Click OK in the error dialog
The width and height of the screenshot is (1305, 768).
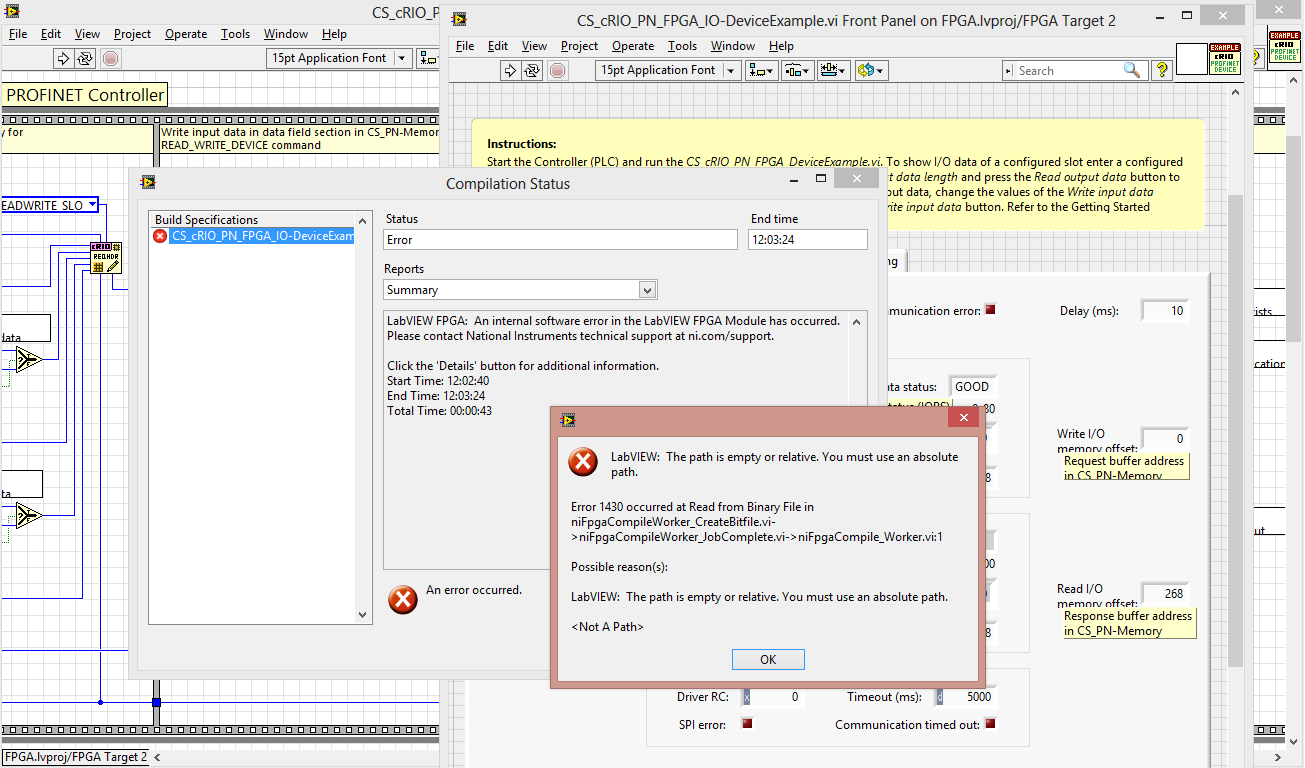tap(768, 659)
